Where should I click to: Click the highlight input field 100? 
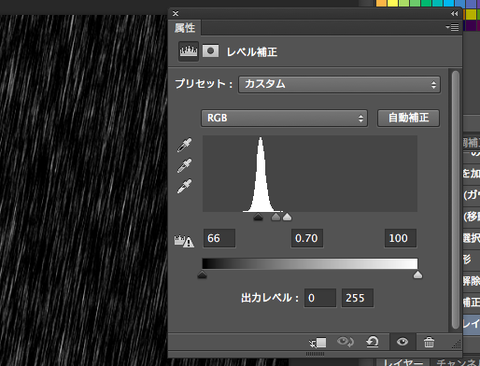click(x=400, y=238)
